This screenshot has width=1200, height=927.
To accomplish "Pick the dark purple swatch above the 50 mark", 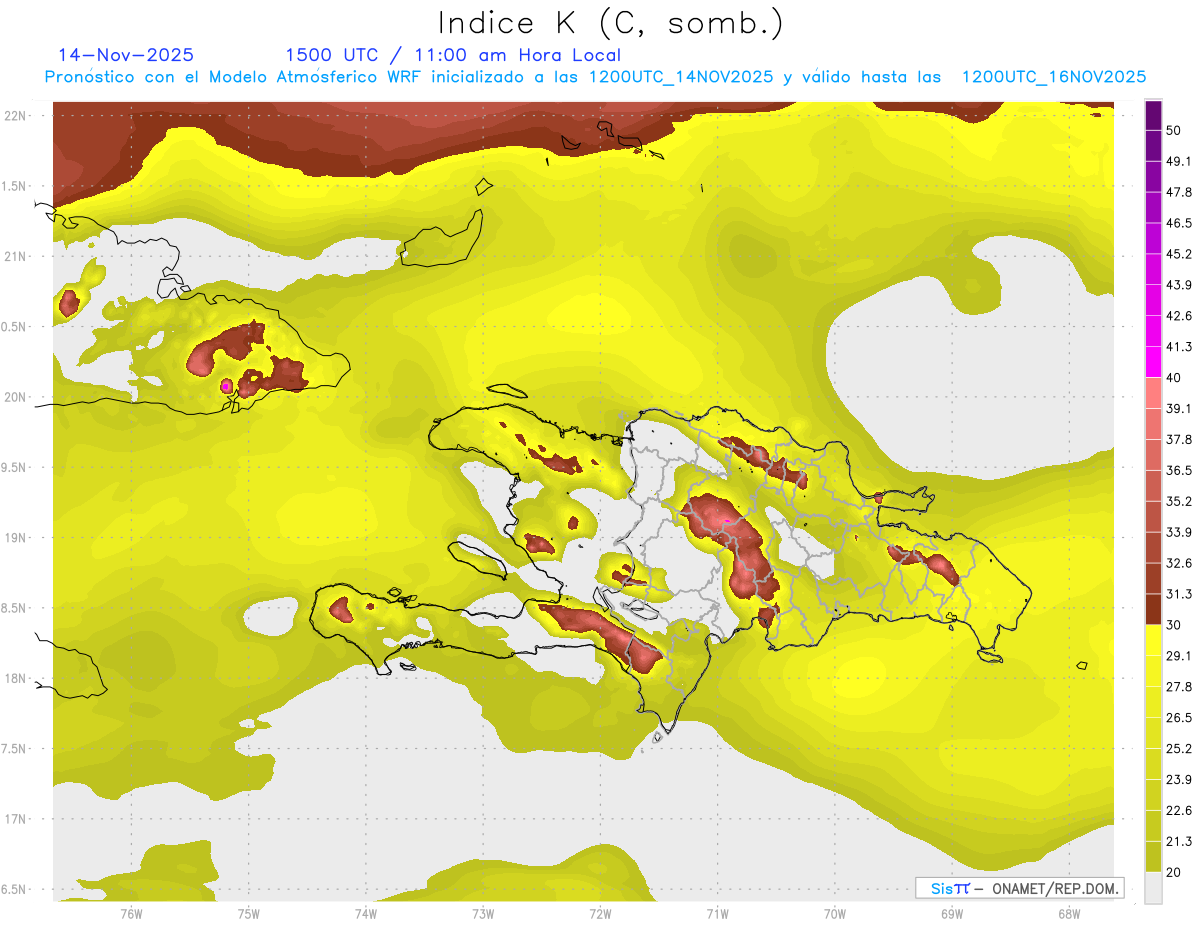I will point(1153,115).
